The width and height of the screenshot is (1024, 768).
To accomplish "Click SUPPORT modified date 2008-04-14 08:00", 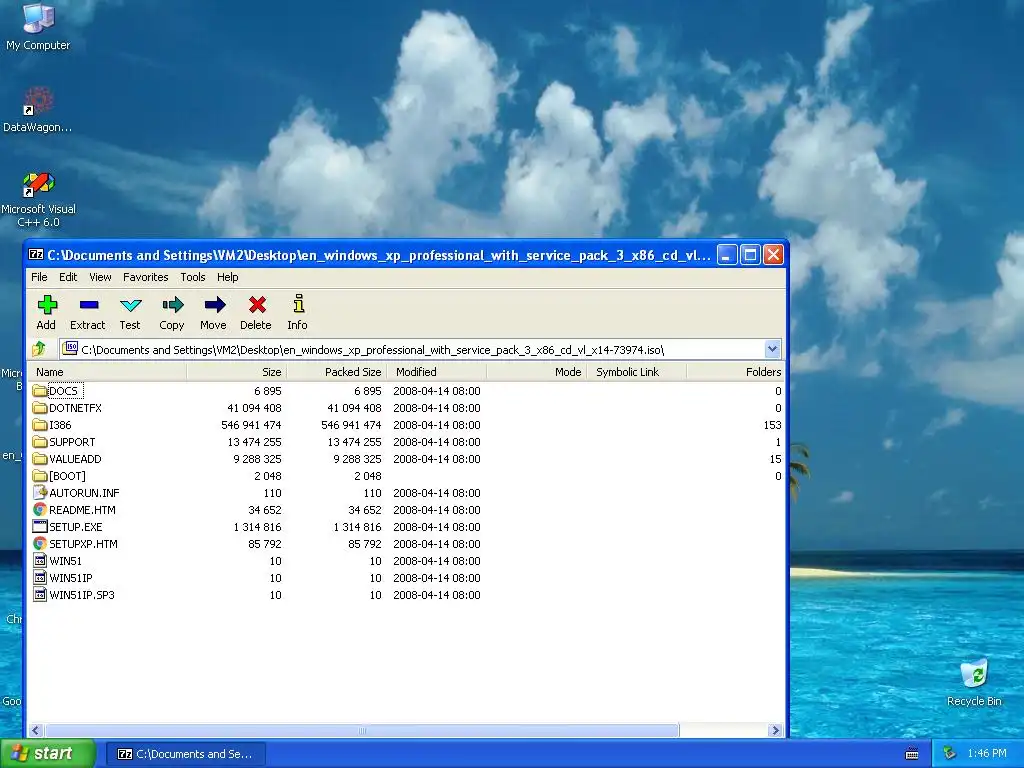I will tap(437, 441).
